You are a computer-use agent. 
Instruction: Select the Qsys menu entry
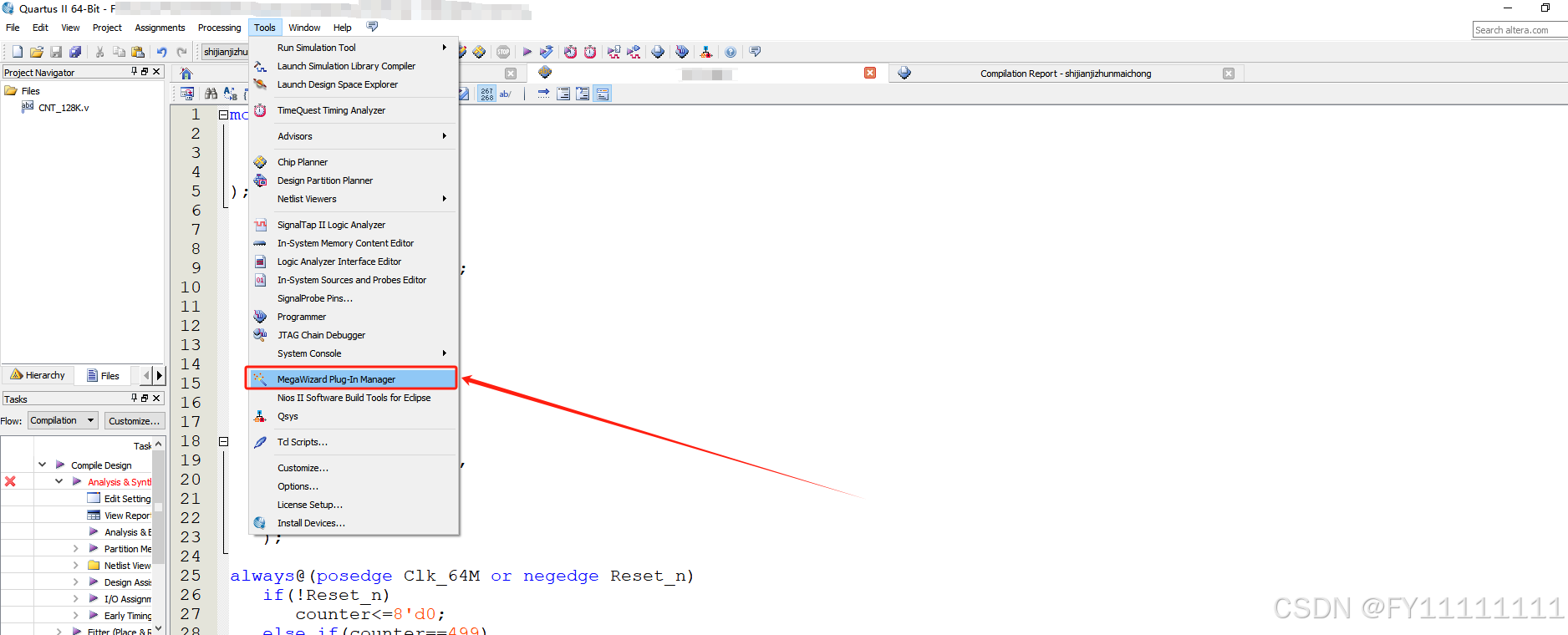click(354, 416)
